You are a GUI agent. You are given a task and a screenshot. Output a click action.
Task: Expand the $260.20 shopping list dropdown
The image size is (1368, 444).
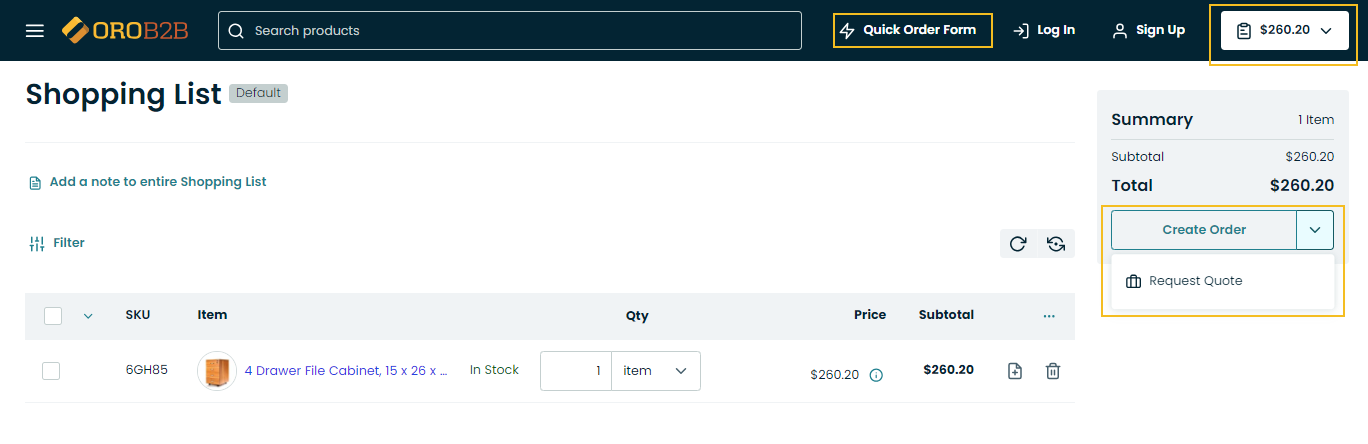click(x=1284, y=31)
